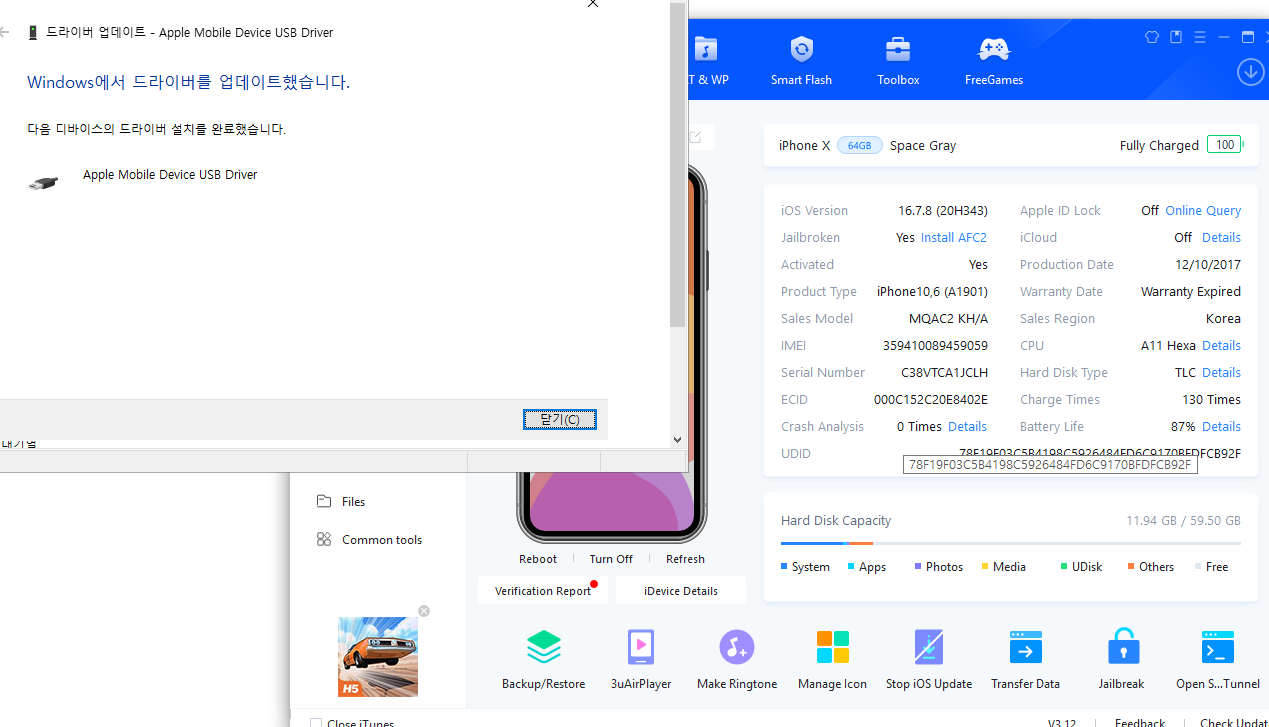Open the Verification Report
This screenshot has width=1269, height=727.
[x=543, y=591]
